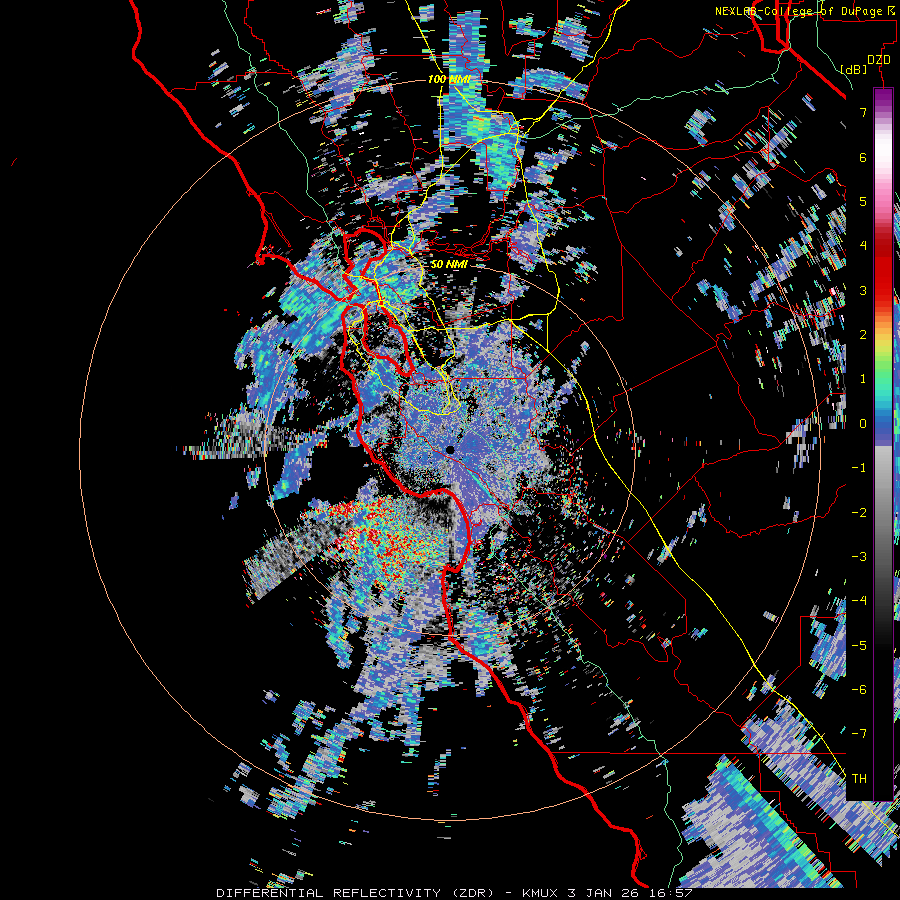Click the -5 dB value on color scale
The height and width of the screenshot is (900, 900).
(x=859, y=646)
